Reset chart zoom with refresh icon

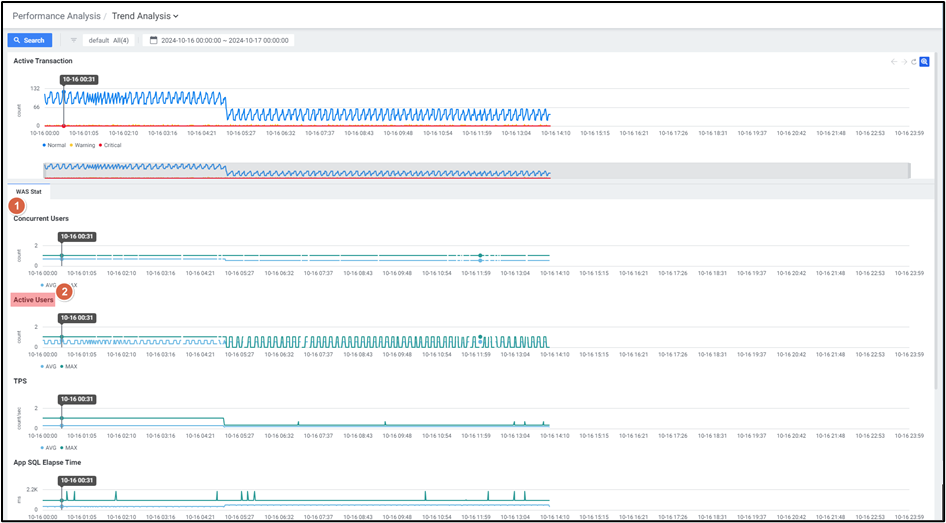[x=914, y=62]
